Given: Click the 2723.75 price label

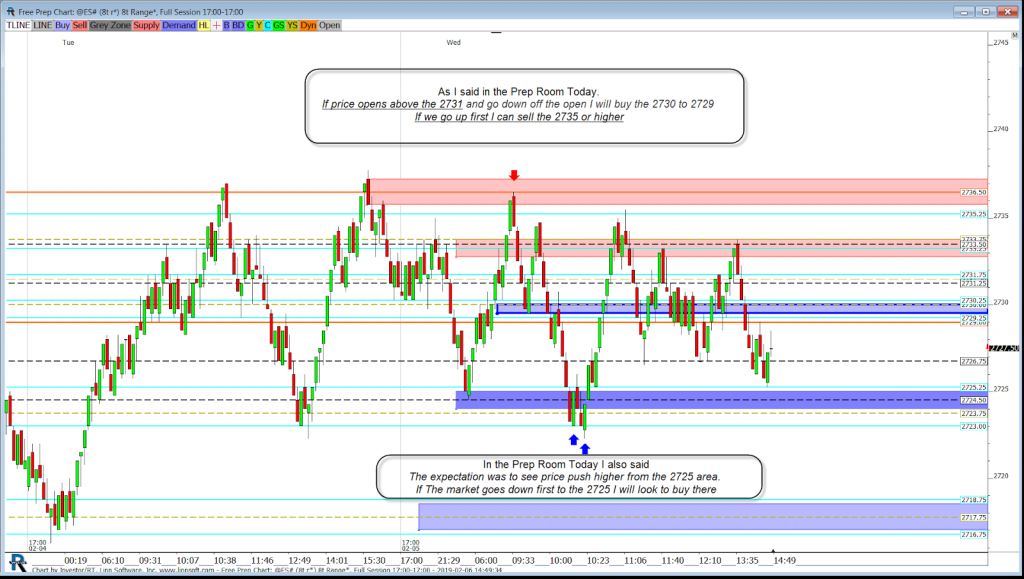Looking at the screenshot, I should [x=974, y=413].
